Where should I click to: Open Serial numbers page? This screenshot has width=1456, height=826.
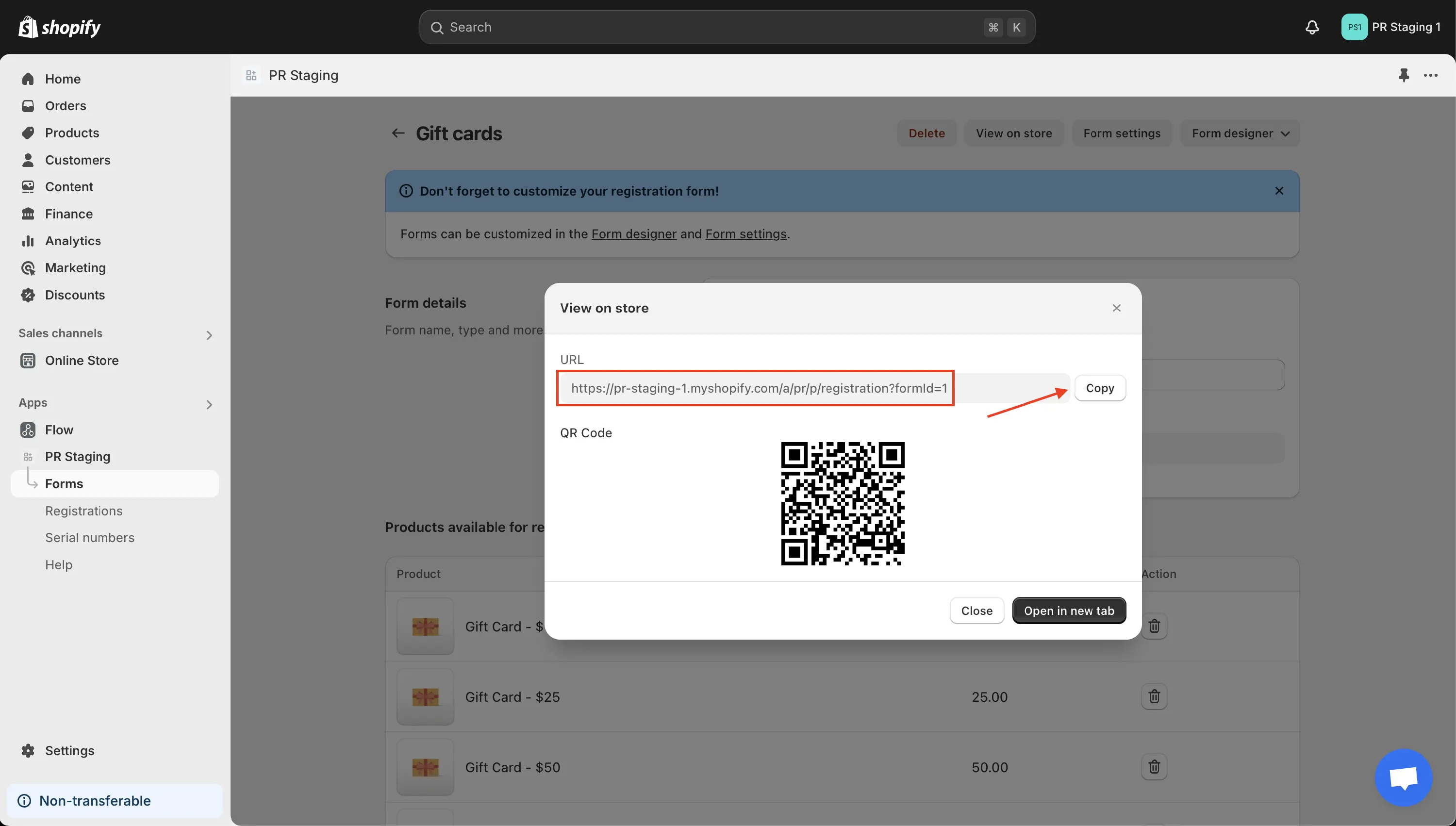point(90,538)
